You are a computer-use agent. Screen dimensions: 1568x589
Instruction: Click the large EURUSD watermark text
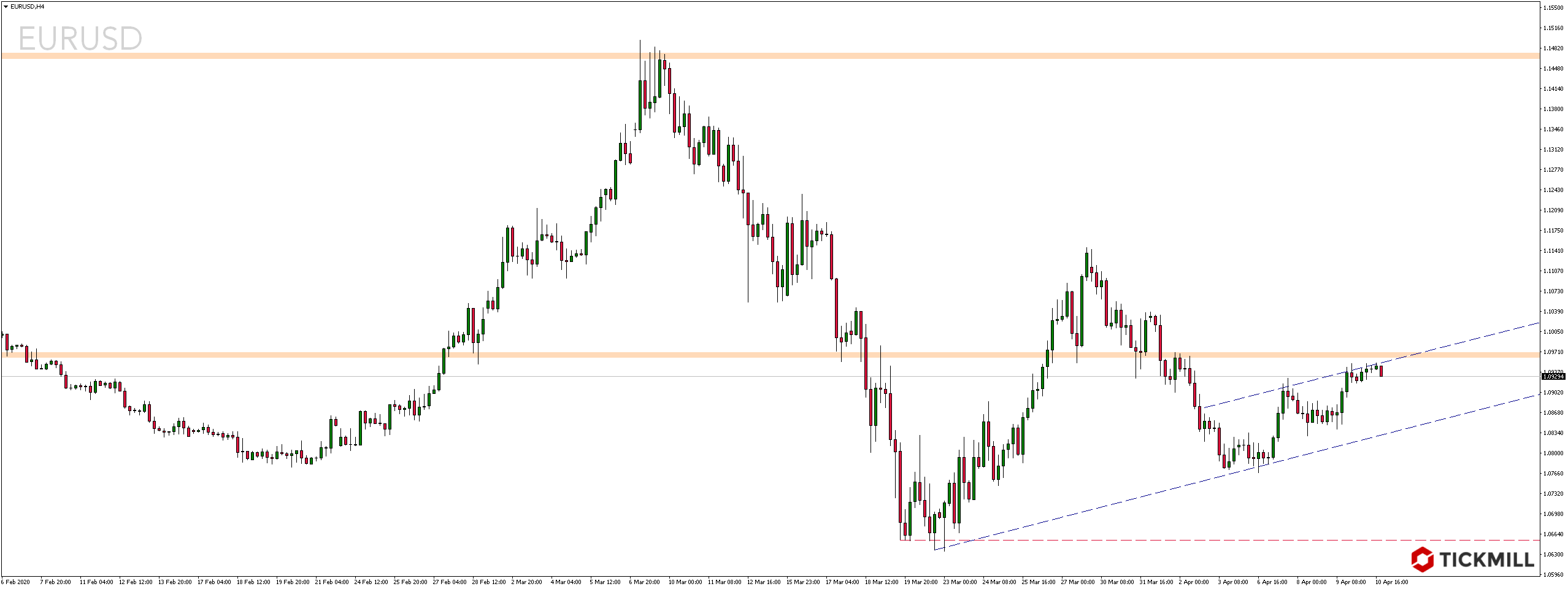tap(80, 39)
